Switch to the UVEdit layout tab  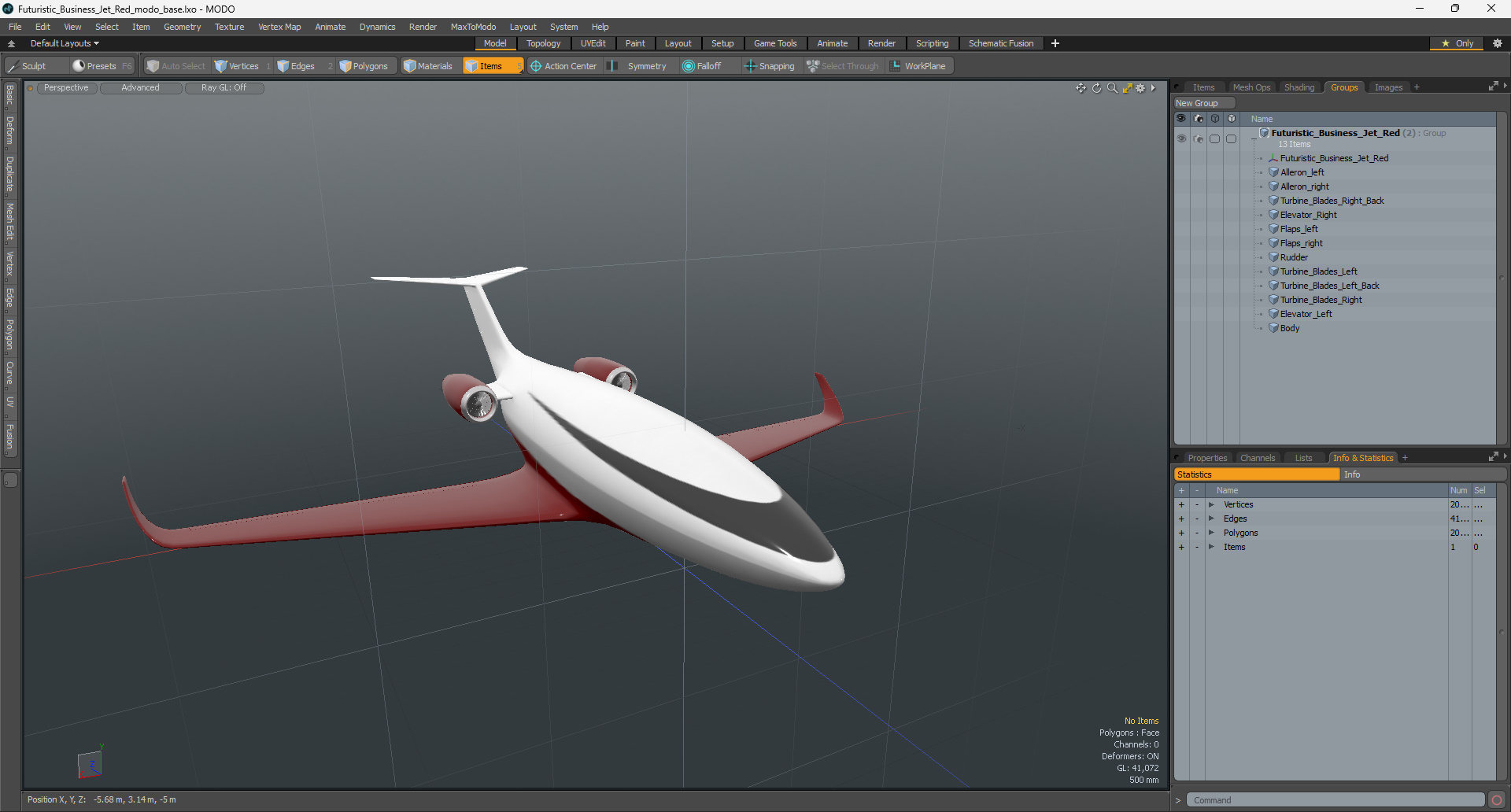[593, 43]
